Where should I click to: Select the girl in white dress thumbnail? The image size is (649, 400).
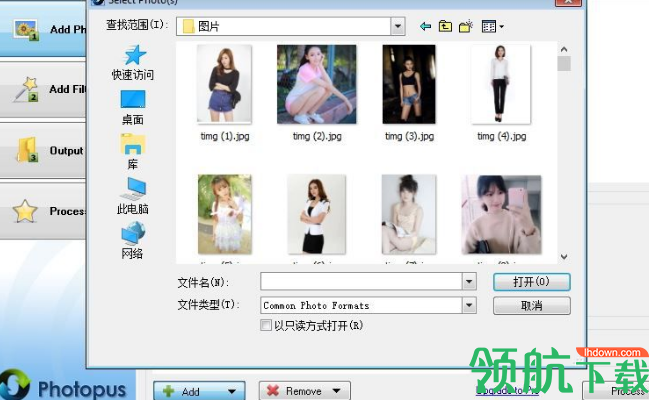[x=225, y=214]
